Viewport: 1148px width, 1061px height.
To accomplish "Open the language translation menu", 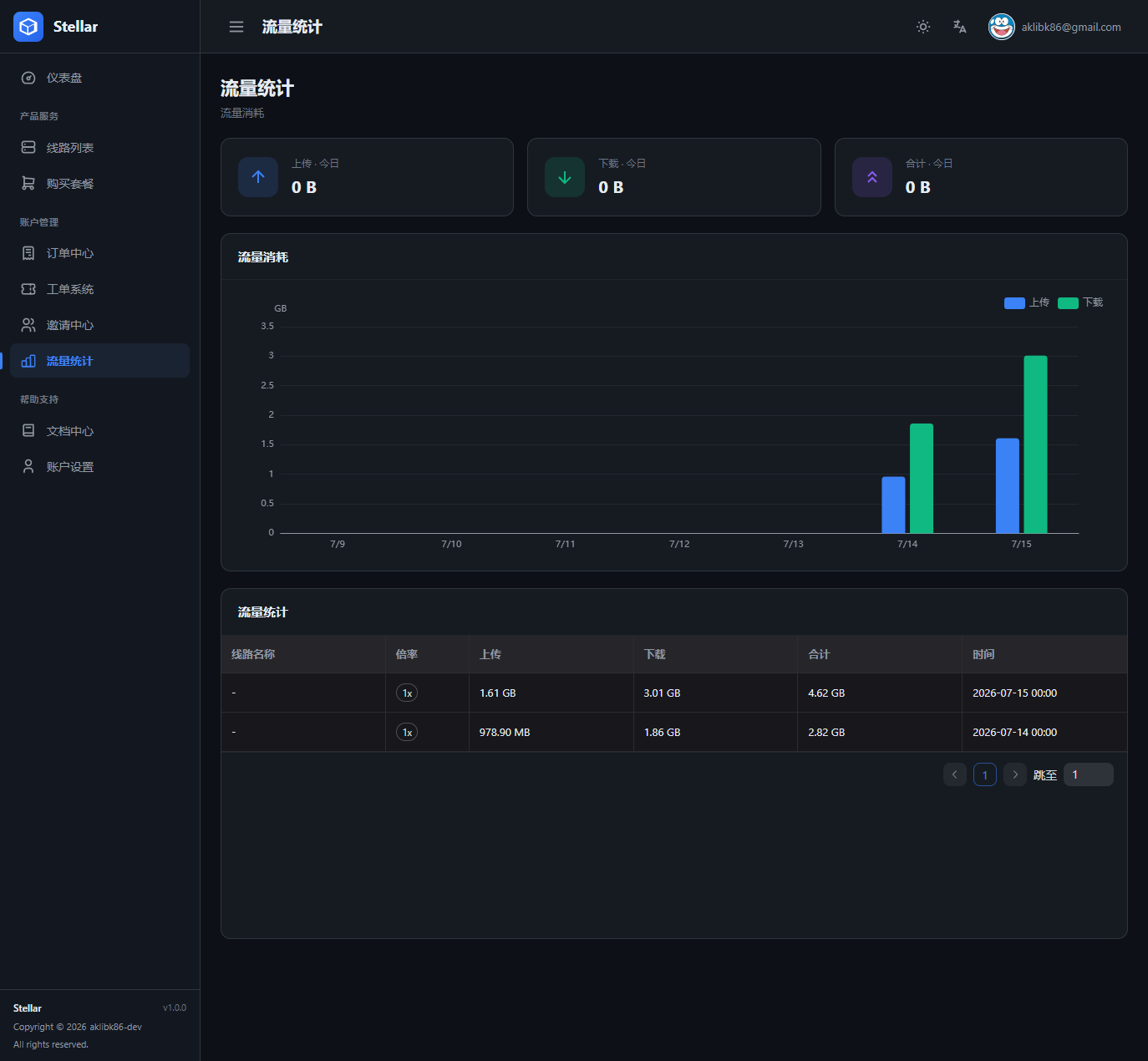I will pyautogui.click(x=960, y=27).
